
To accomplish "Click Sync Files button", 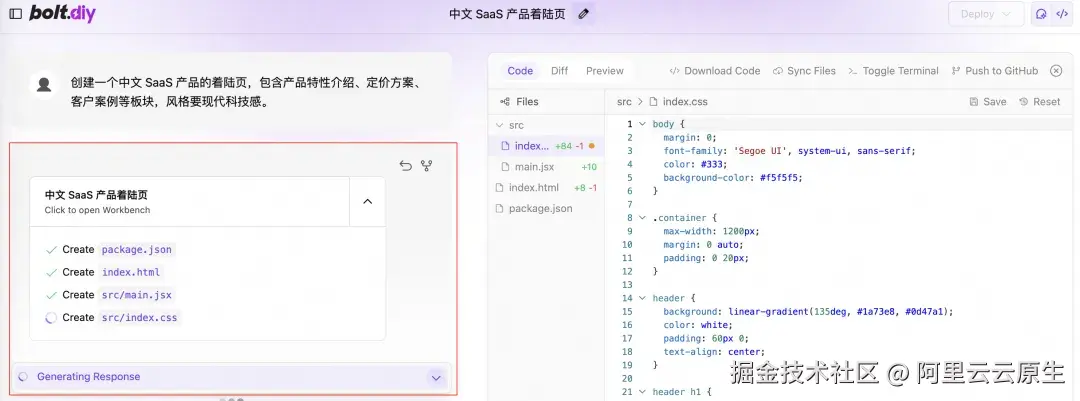I will [x=804, y=70].
